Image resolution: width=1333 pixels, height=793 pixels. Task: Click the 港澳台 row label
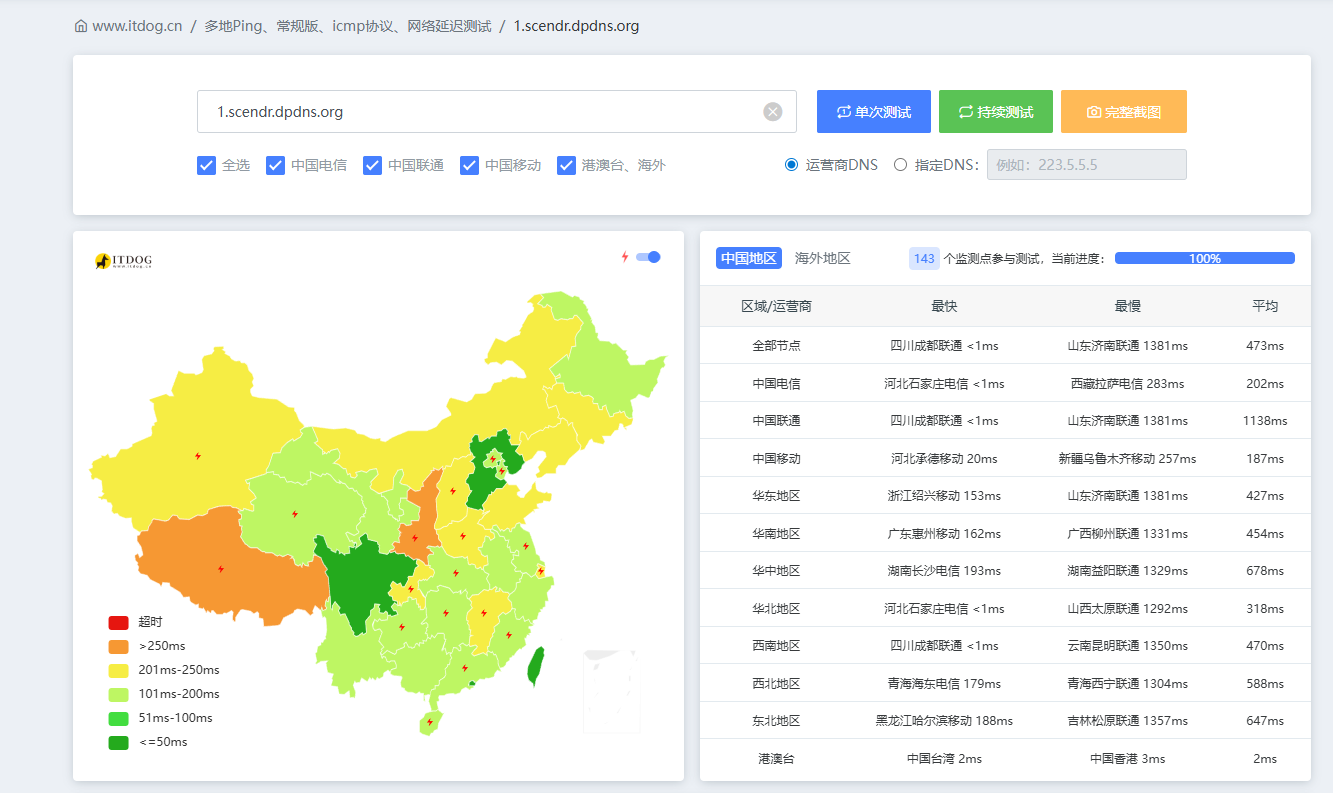776,759
